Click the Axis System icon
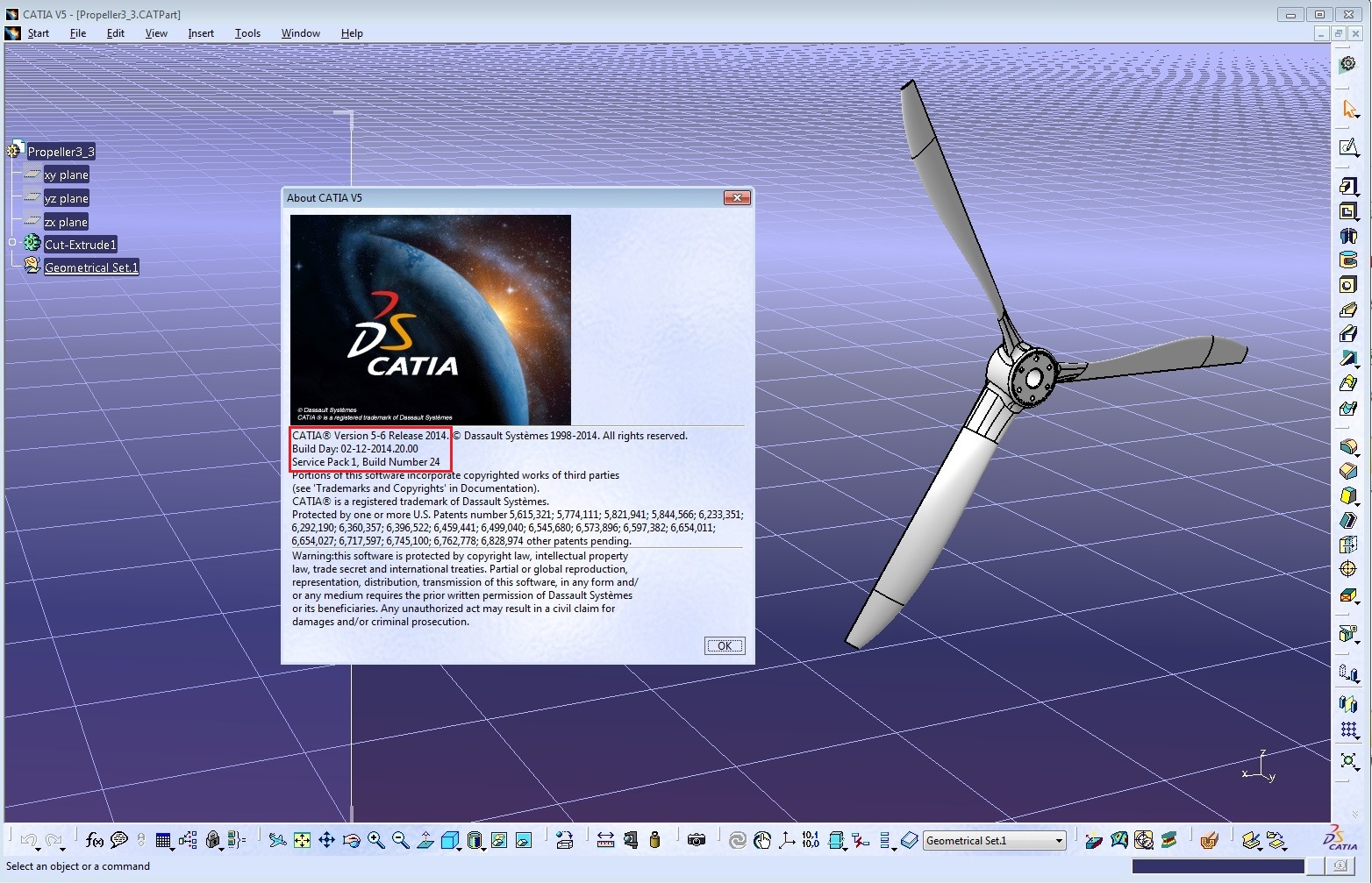This screenshot has width=1372, height=883. click(787, 840)
